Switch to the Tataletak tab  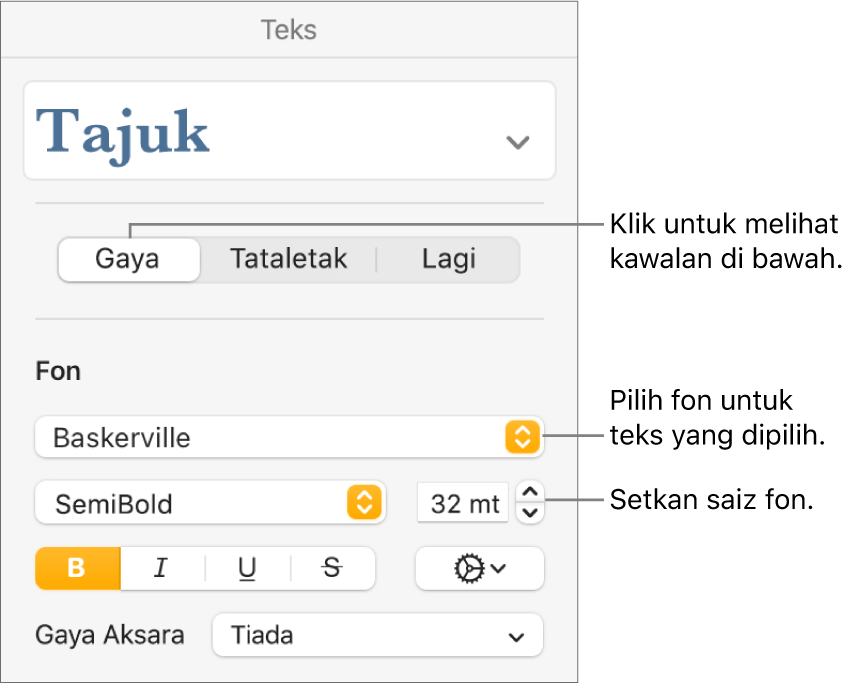[x=289, y=259]
